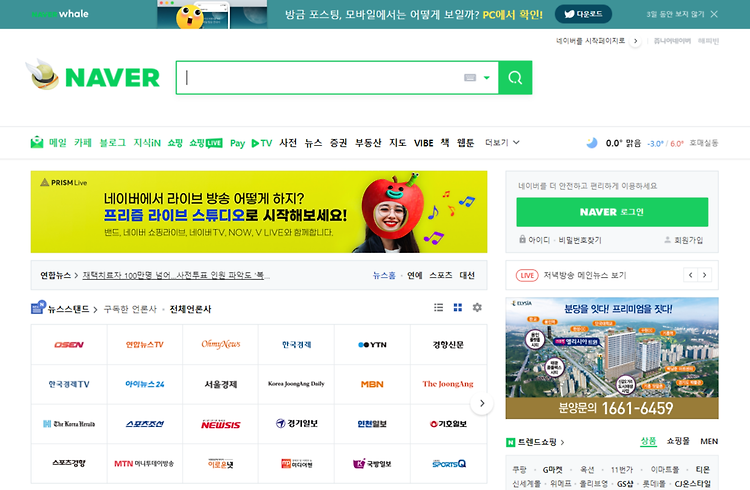Open 증권 menu link
The image size is (750, 490).
coord(338,143)
